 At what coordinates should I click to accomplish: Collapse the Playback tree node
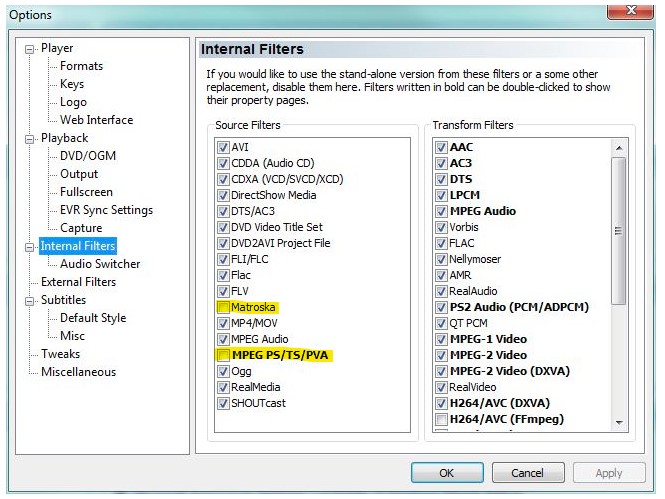(x=29, y=139)
